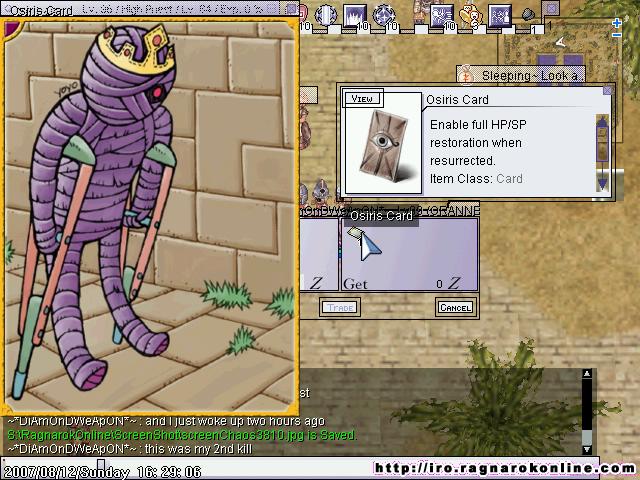Select the light burst skill icon in the hotkey bar
This screenshot has width=640, height=480.
pos(442,16)
